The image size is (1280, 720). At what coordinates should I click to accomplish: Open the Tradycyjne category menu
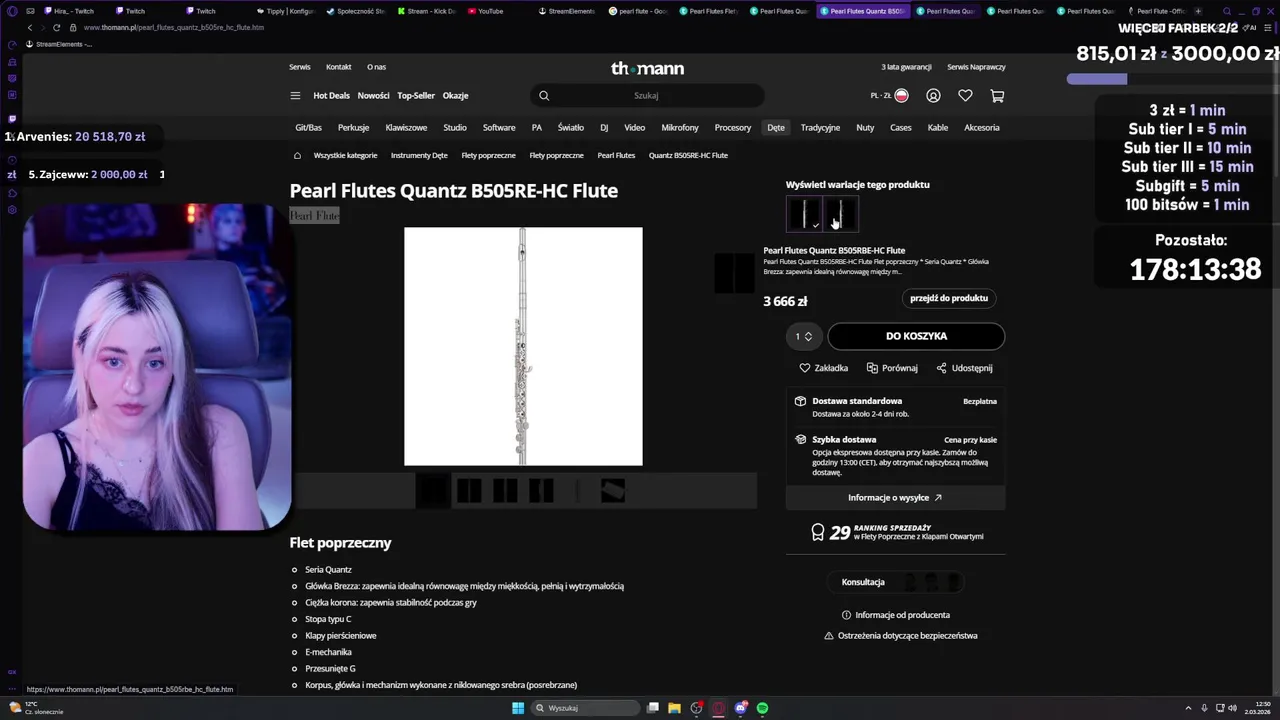820,128
